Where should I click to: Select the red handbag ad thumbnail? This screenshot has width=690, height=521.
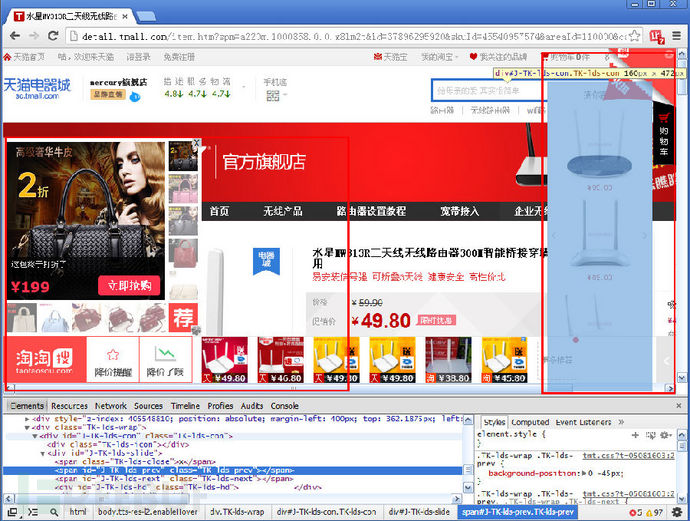pyautogui.click(x=183, y=253)
